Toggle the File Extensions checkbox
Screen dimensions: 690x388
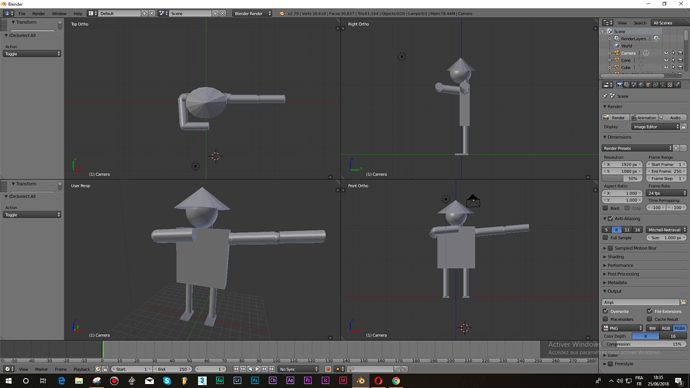point(650,311)
